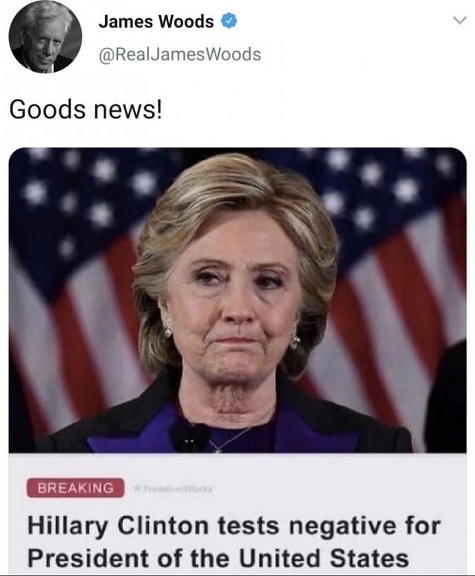Viewport: 475px width, 576px height.
Task: Open the circular profile avatar photo
Action: coord(45,37)
